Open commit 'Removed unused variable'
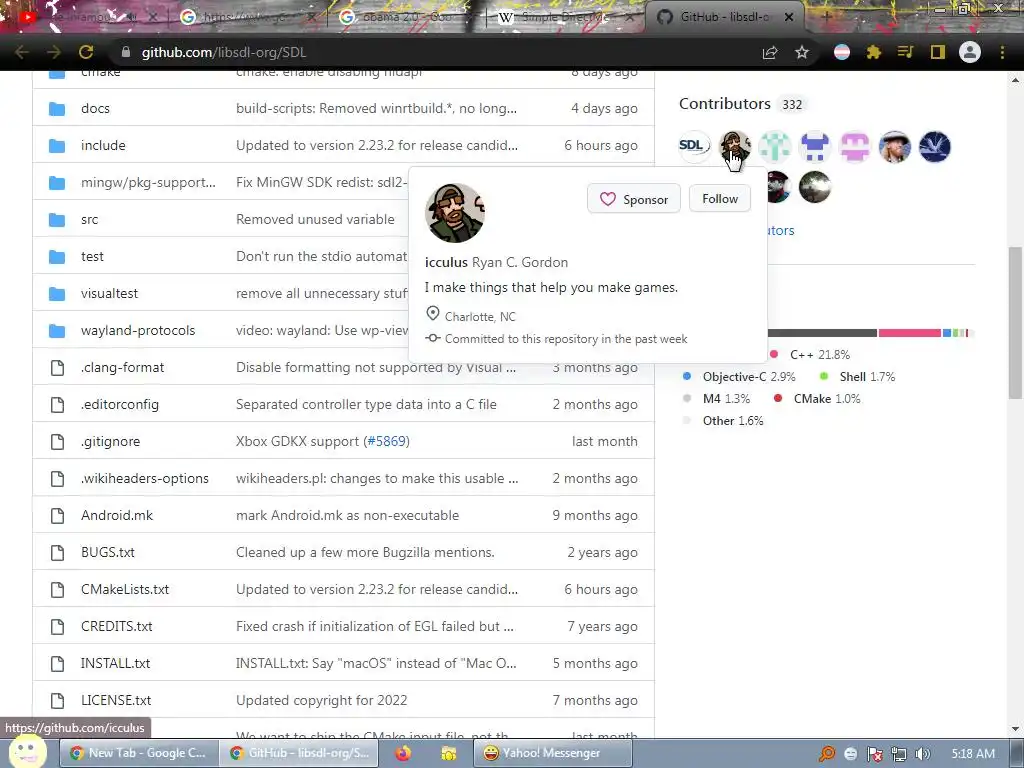 point(315,219)
